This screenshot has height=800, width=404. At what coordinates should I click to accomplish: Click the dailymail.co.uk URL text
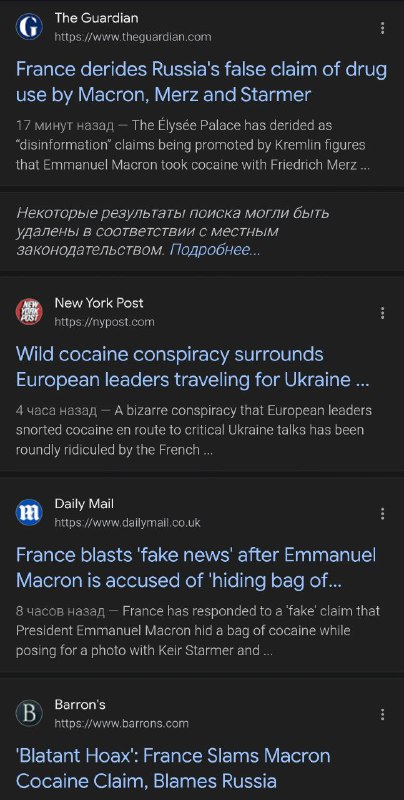127,523
